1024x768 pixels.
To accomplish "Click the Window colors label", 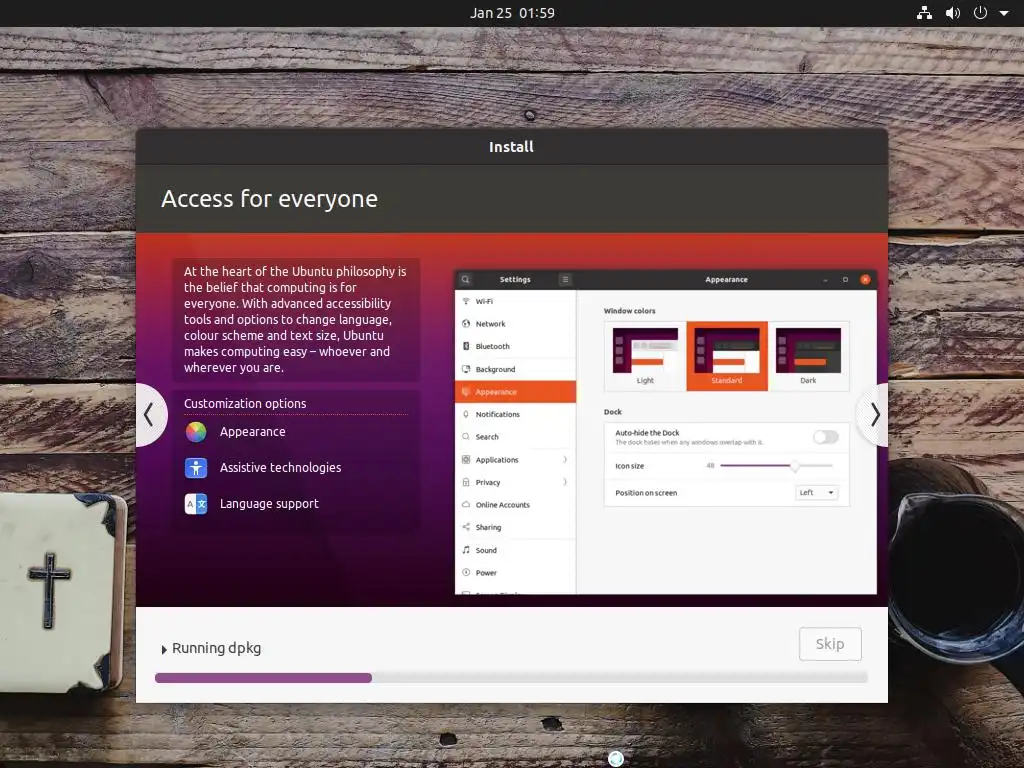I will click(x=630, y=311).
